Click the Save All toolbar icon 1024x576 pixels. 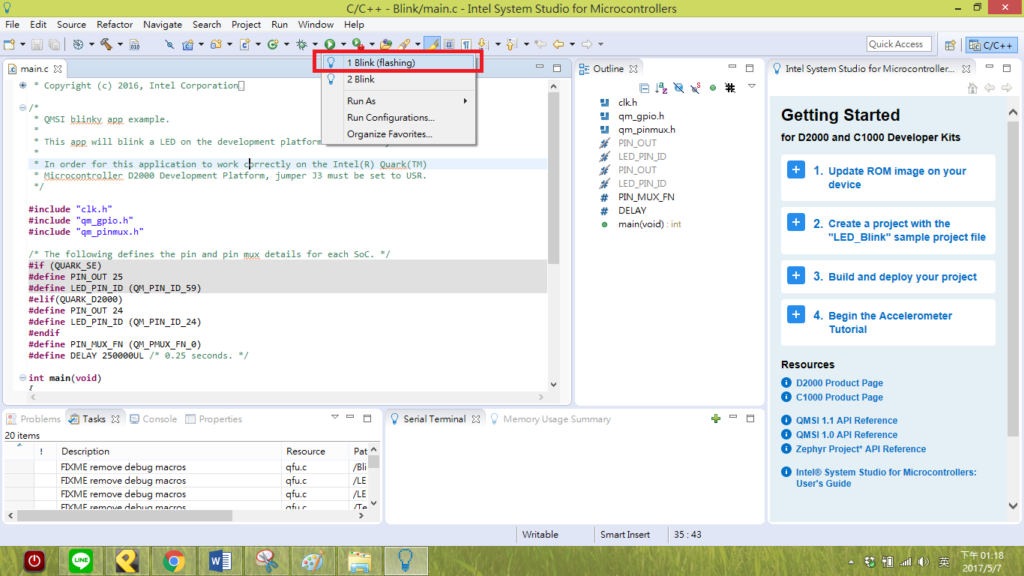(54, 44)
